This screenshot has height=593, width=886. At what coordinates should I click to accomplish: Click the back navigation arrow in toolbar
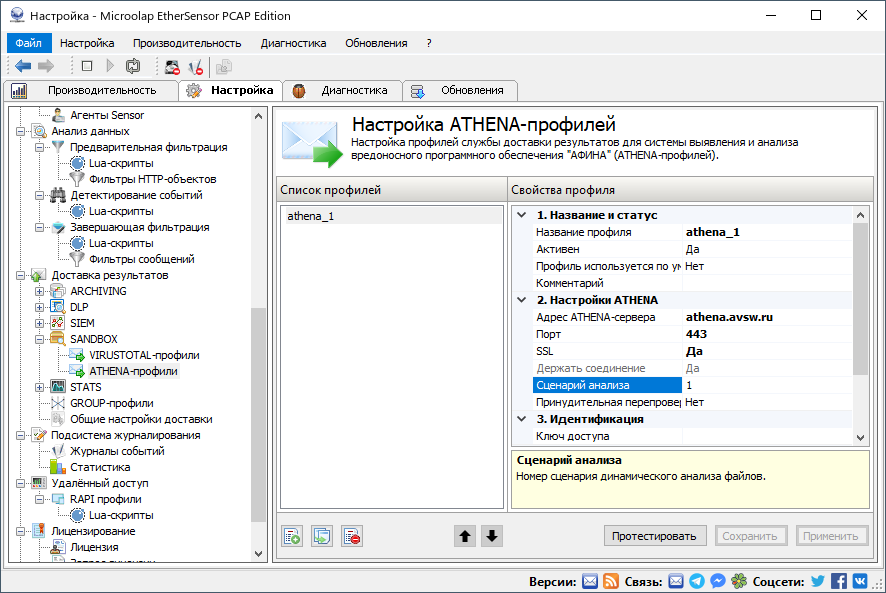tap(21, 66)
